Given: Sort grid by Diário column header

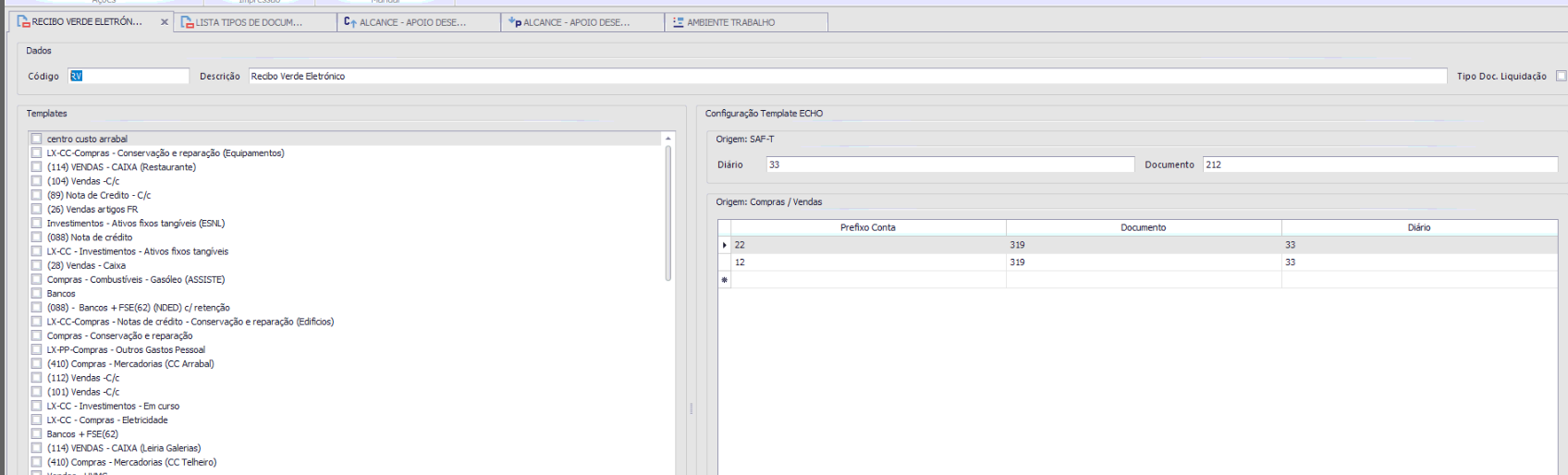Looking at the screenshot, I should coord(1418,227).
